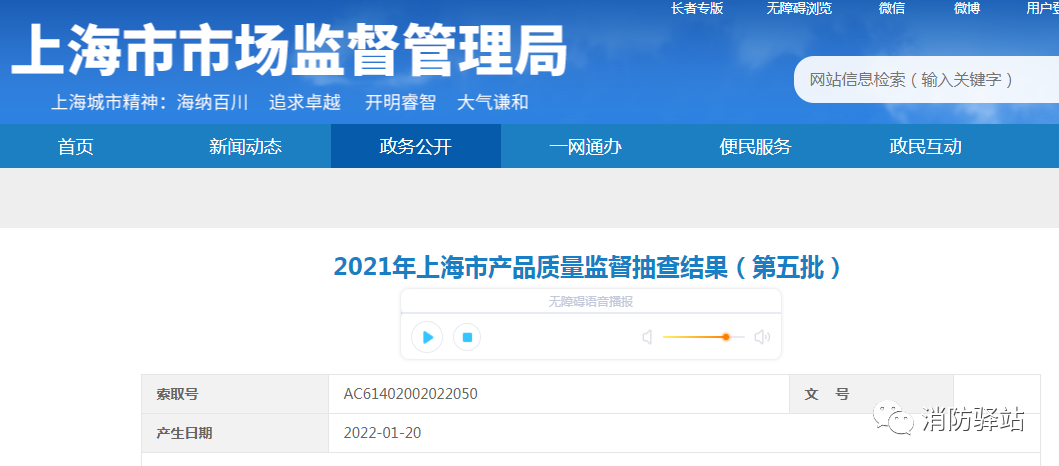Go to the 新闻动态 section
The height and width of the screenshot is (466, 1059).
click(245, 147)
